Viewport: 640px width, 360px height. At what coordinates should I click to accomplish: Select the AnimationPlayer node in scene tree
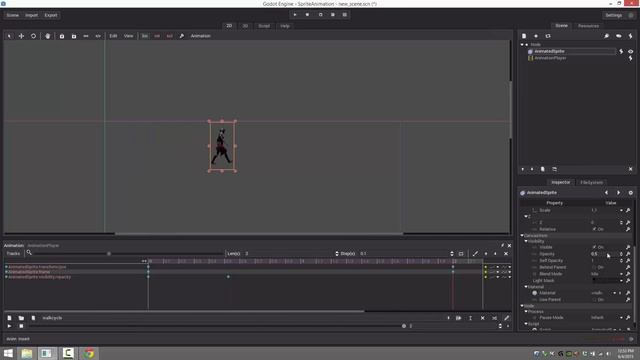[550, 58]
